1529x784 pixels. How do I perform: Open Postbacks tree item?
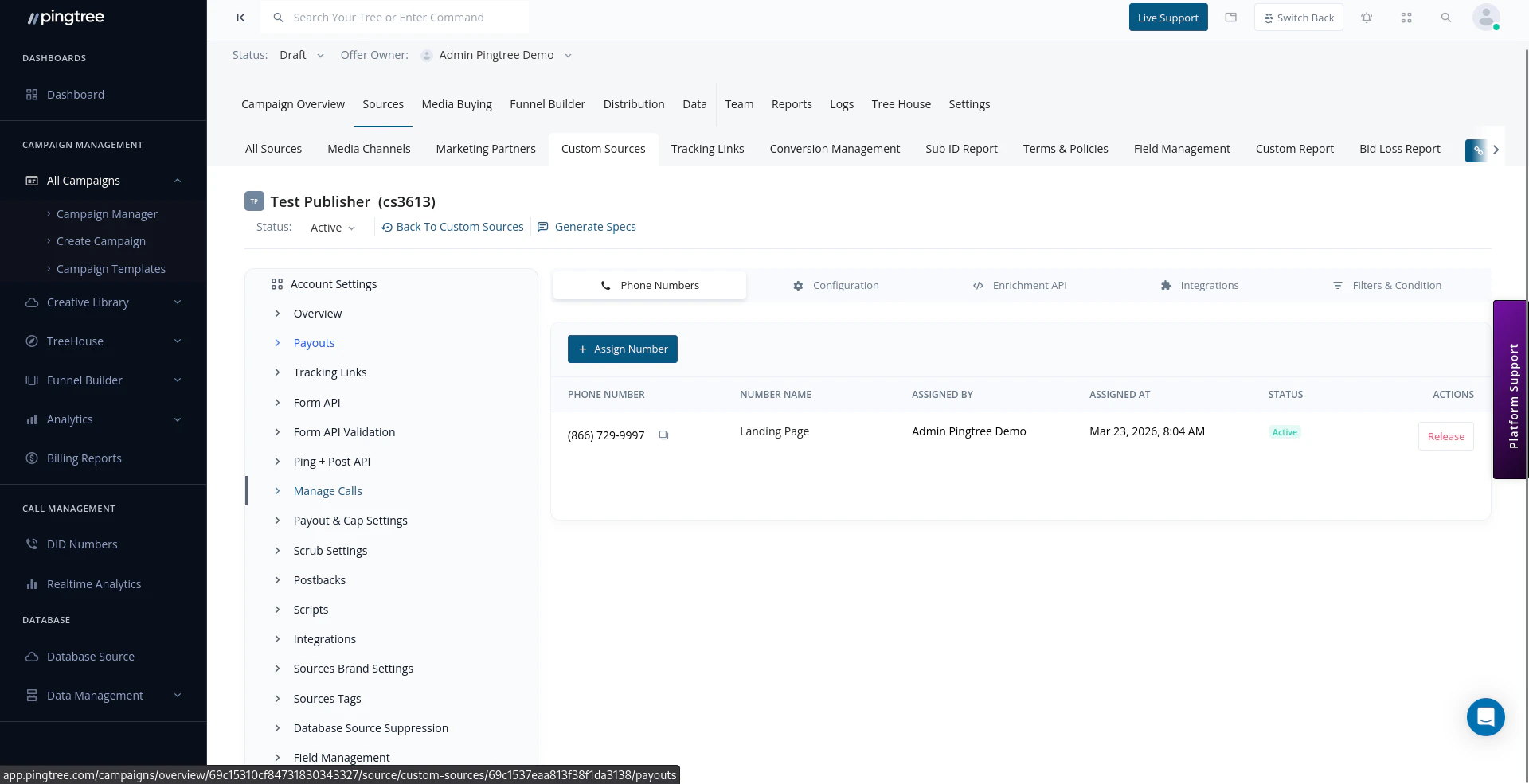pos(319,580)
